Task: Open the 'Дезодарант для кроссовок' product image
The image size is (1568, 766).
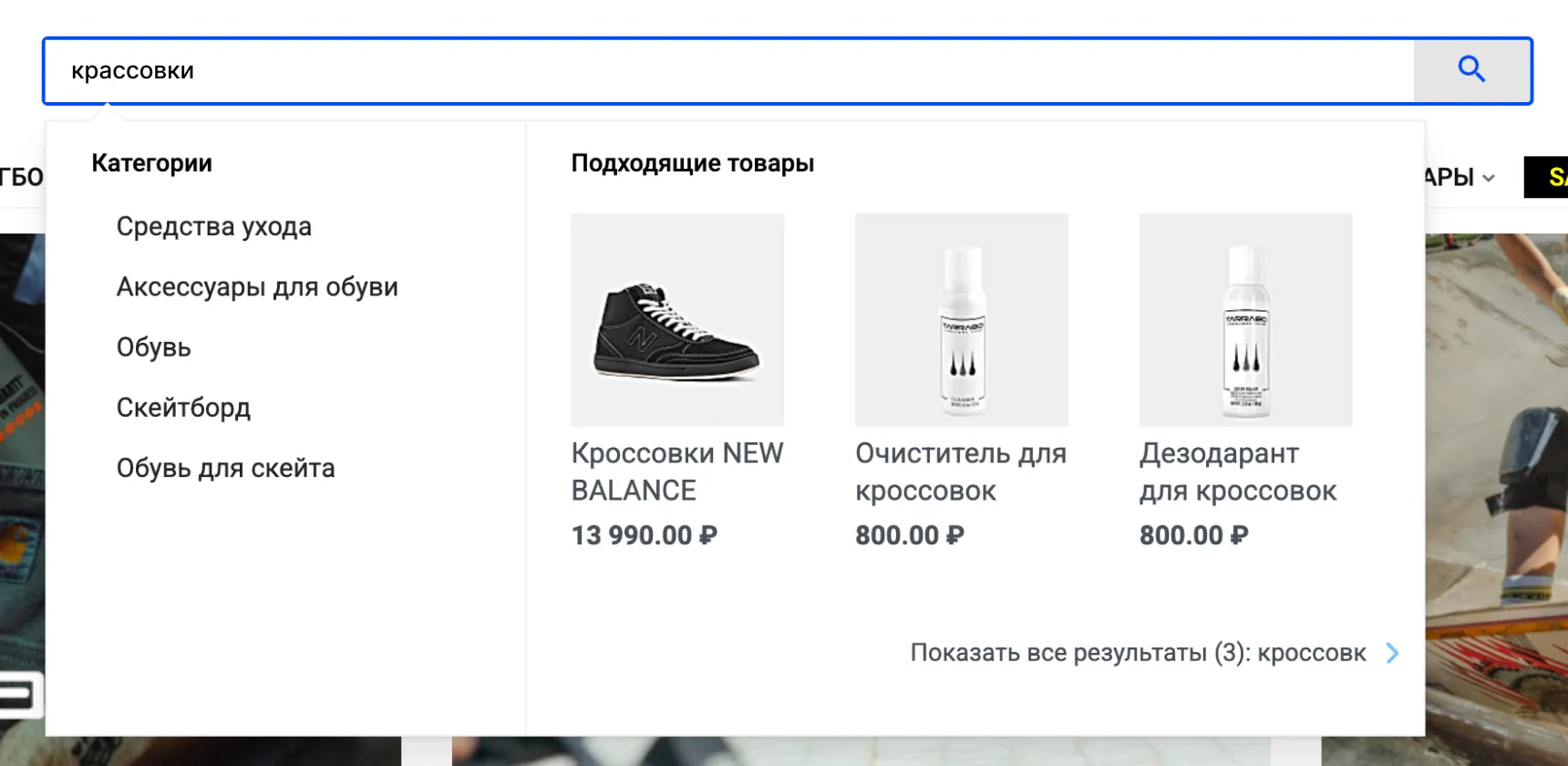Action: (x=1246, y=320)
